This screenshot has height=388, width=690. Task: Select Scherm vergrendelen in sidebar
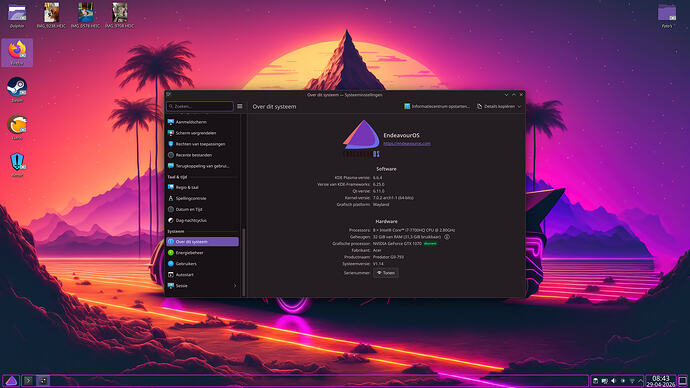pyautogui.click(x=202, y=133)
